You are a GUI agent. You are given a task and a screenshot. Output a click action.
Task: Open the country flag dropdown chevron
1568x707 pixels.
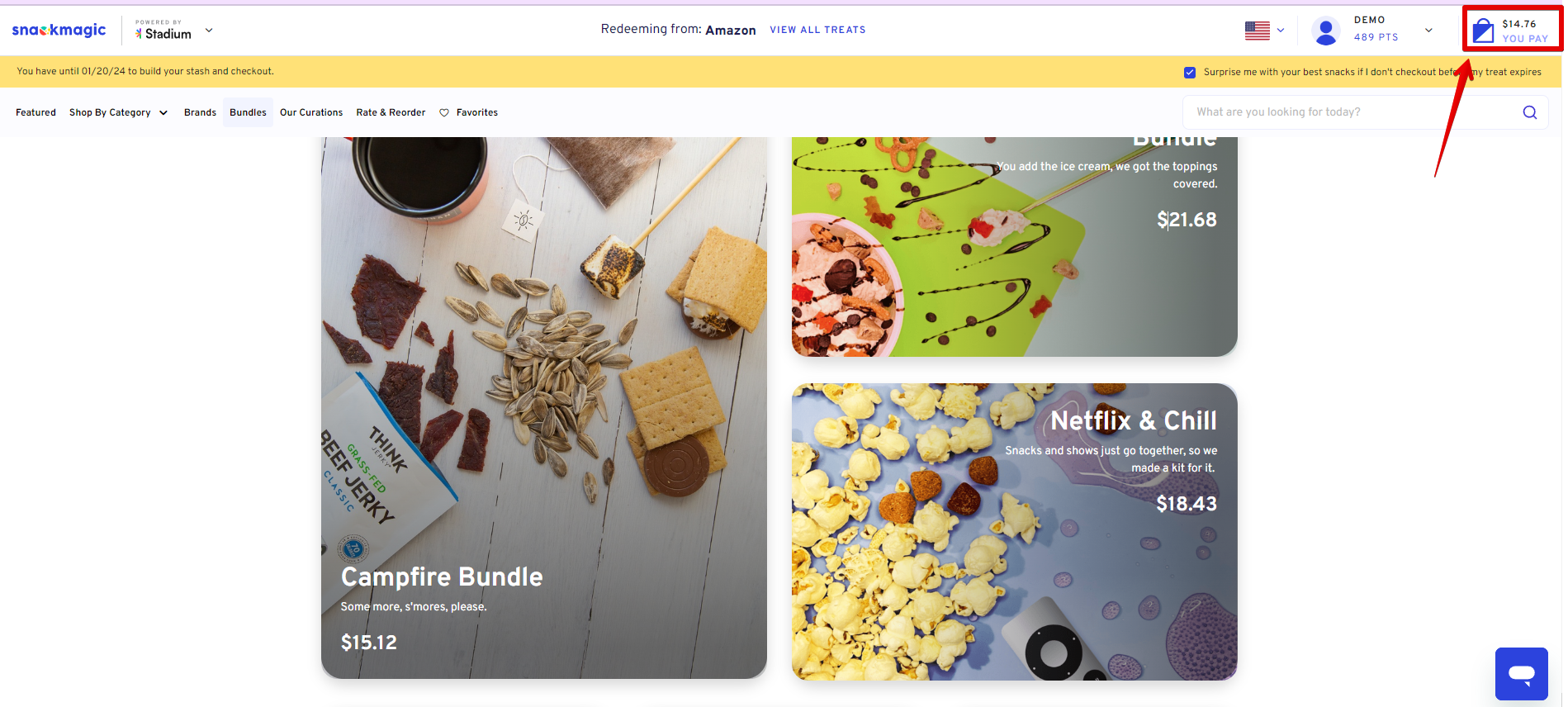1281,31
